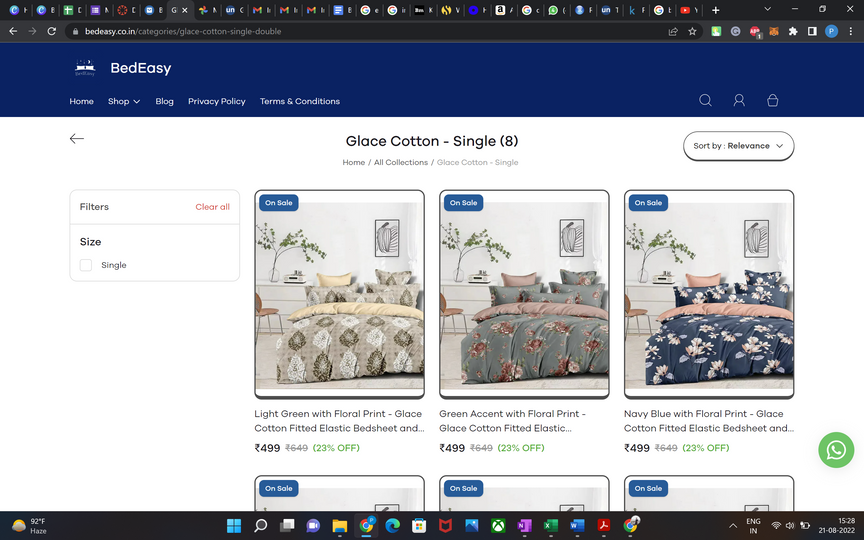This screenshot has height=540, width=864.
Task: Open the Navy Blue Floral Print product title
Action: coord(709,420)
